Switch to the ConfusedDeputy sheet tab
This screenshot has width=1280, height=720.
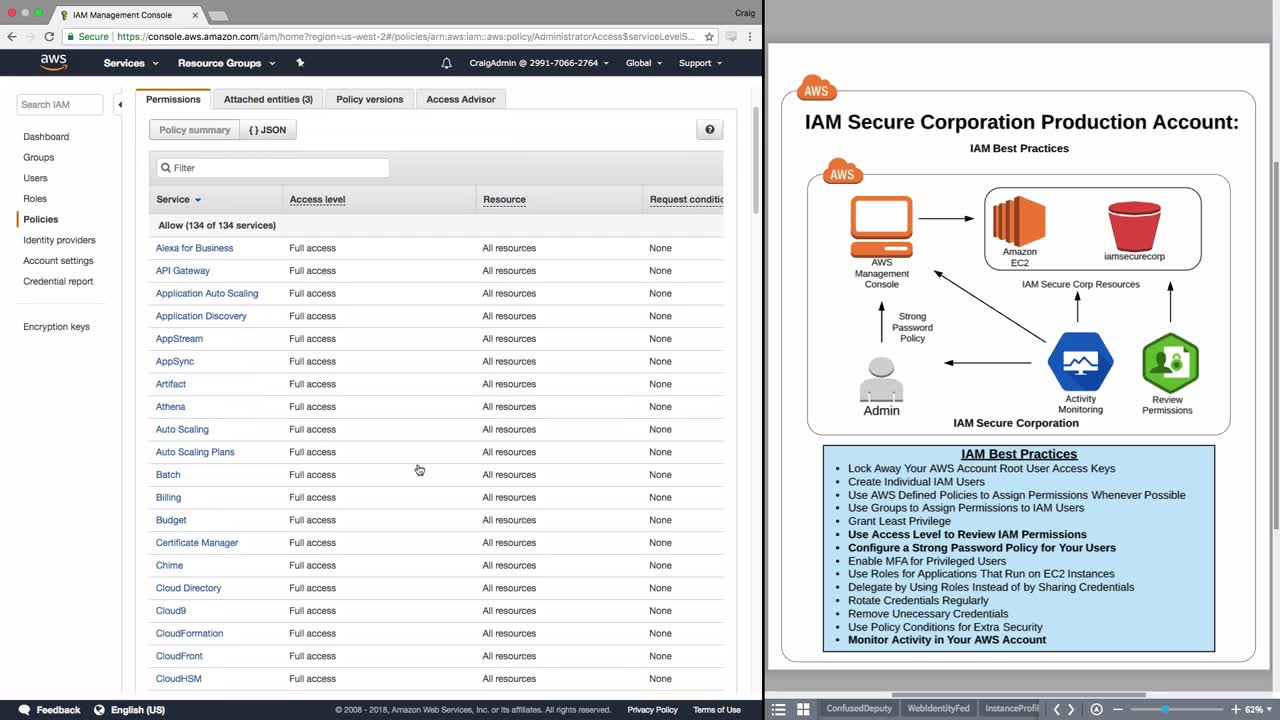tap(859, 709)
